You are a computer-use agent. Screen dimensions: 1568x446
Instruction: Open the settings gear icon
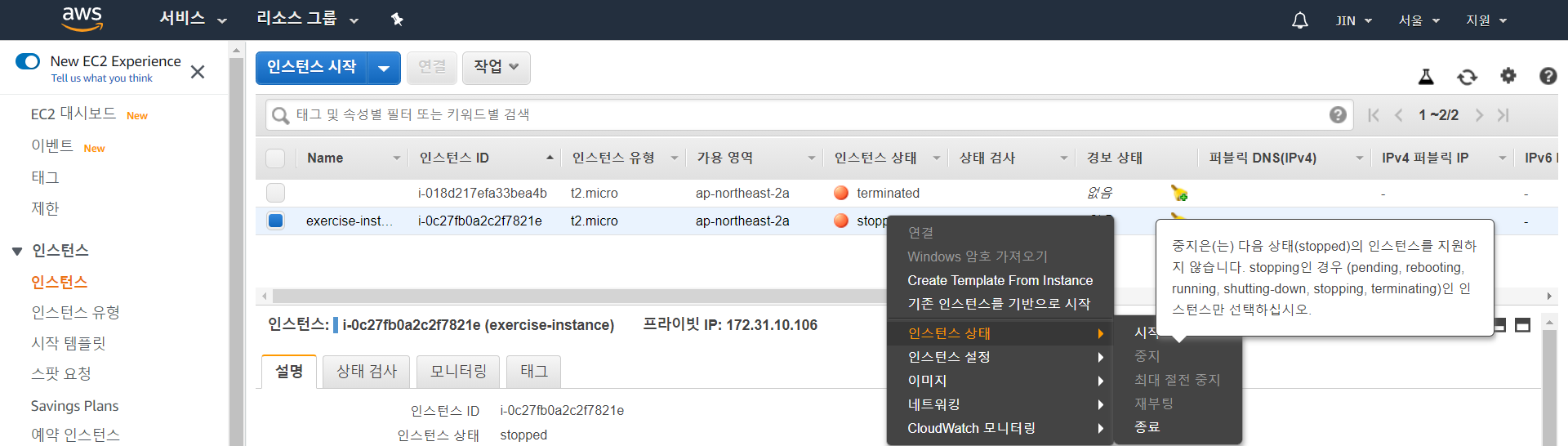[x=1508, y=76]
